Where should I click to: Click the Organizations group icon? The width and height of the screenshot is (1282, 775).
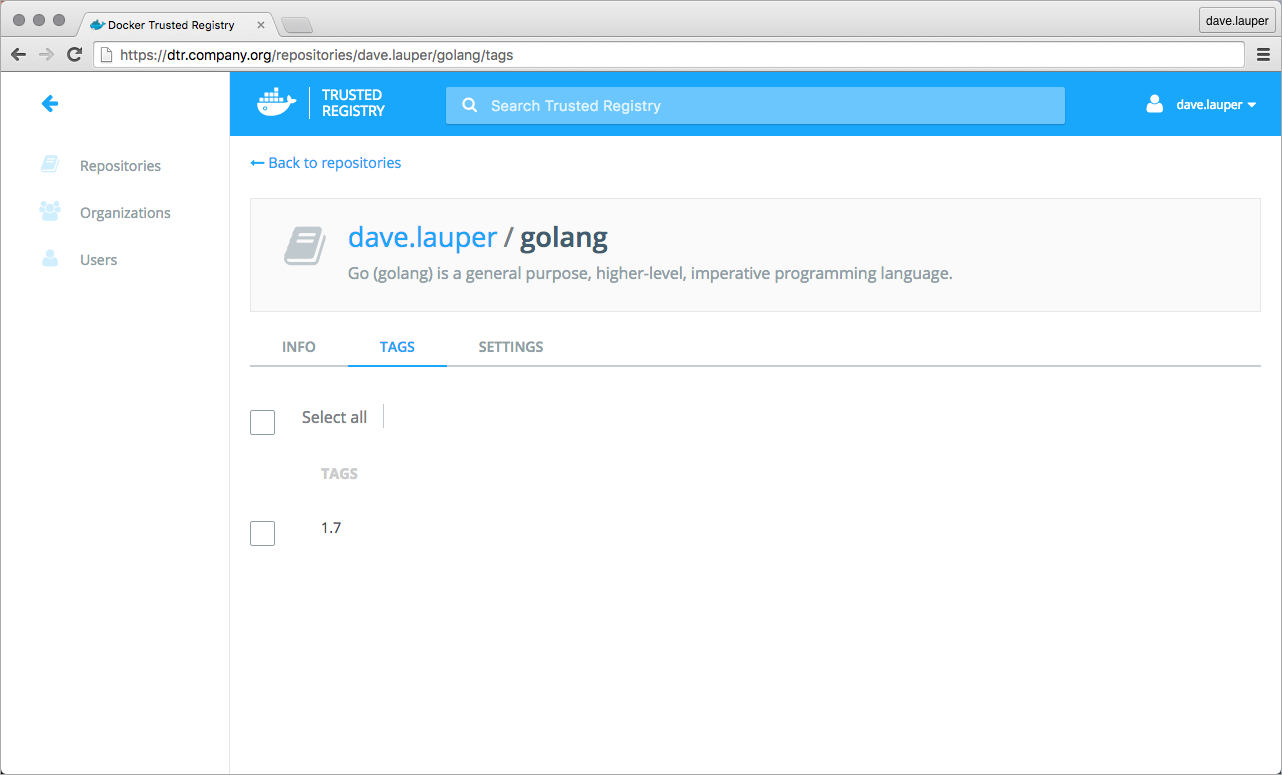(x=50, y=212)
